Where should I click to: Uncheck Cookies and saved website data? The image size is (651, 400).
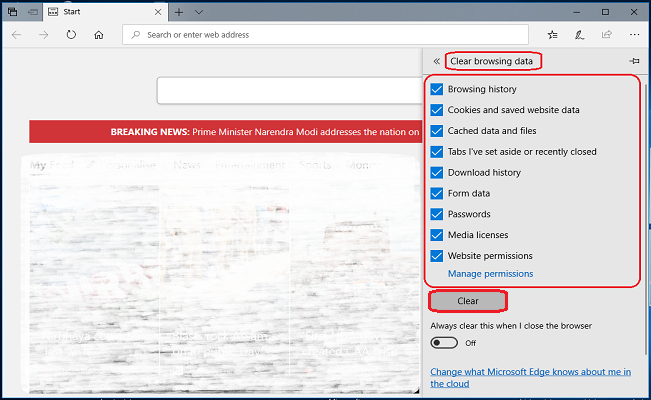[x=437, y=110]
